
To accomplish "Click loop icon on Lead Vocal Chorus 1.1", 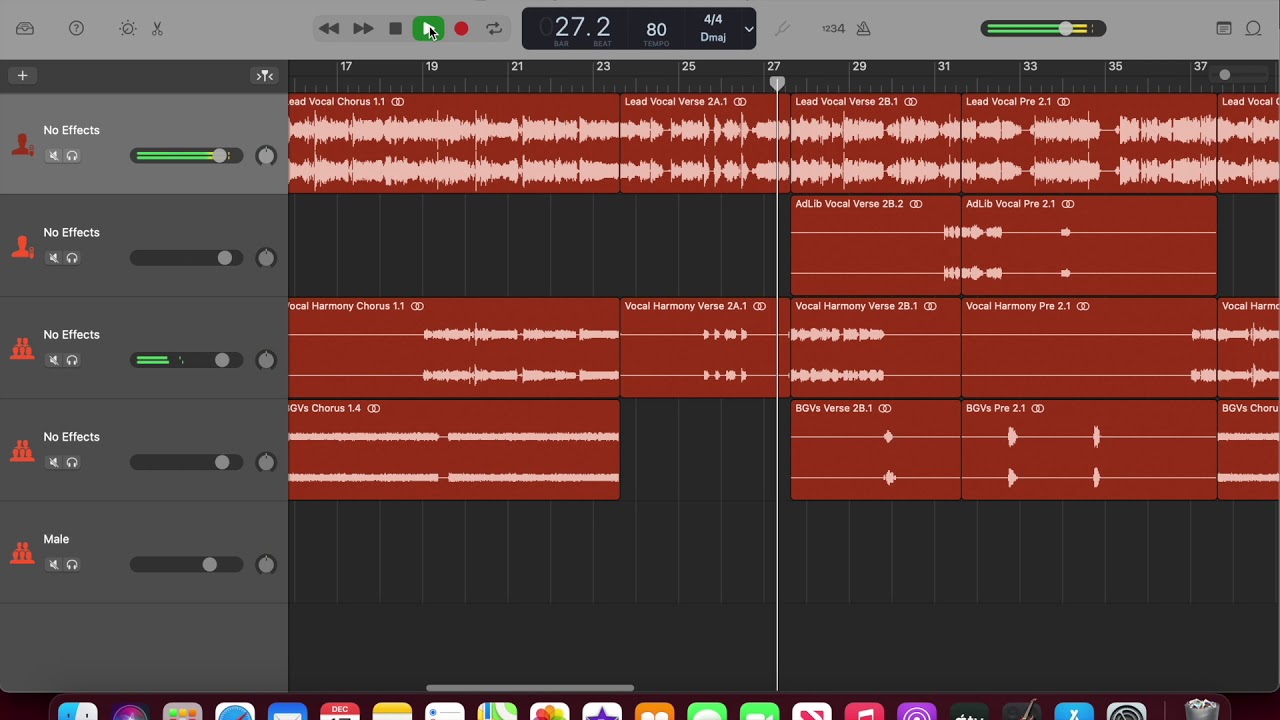I will tap(398, 102).
